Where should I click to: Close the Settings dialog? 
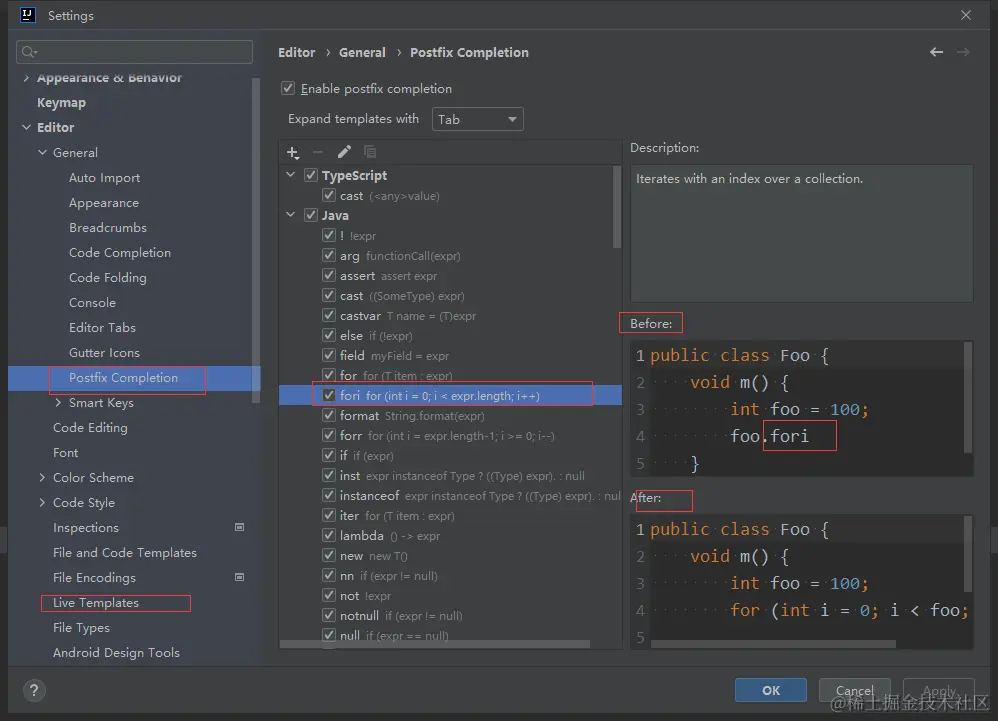click(x=966, y=15)
